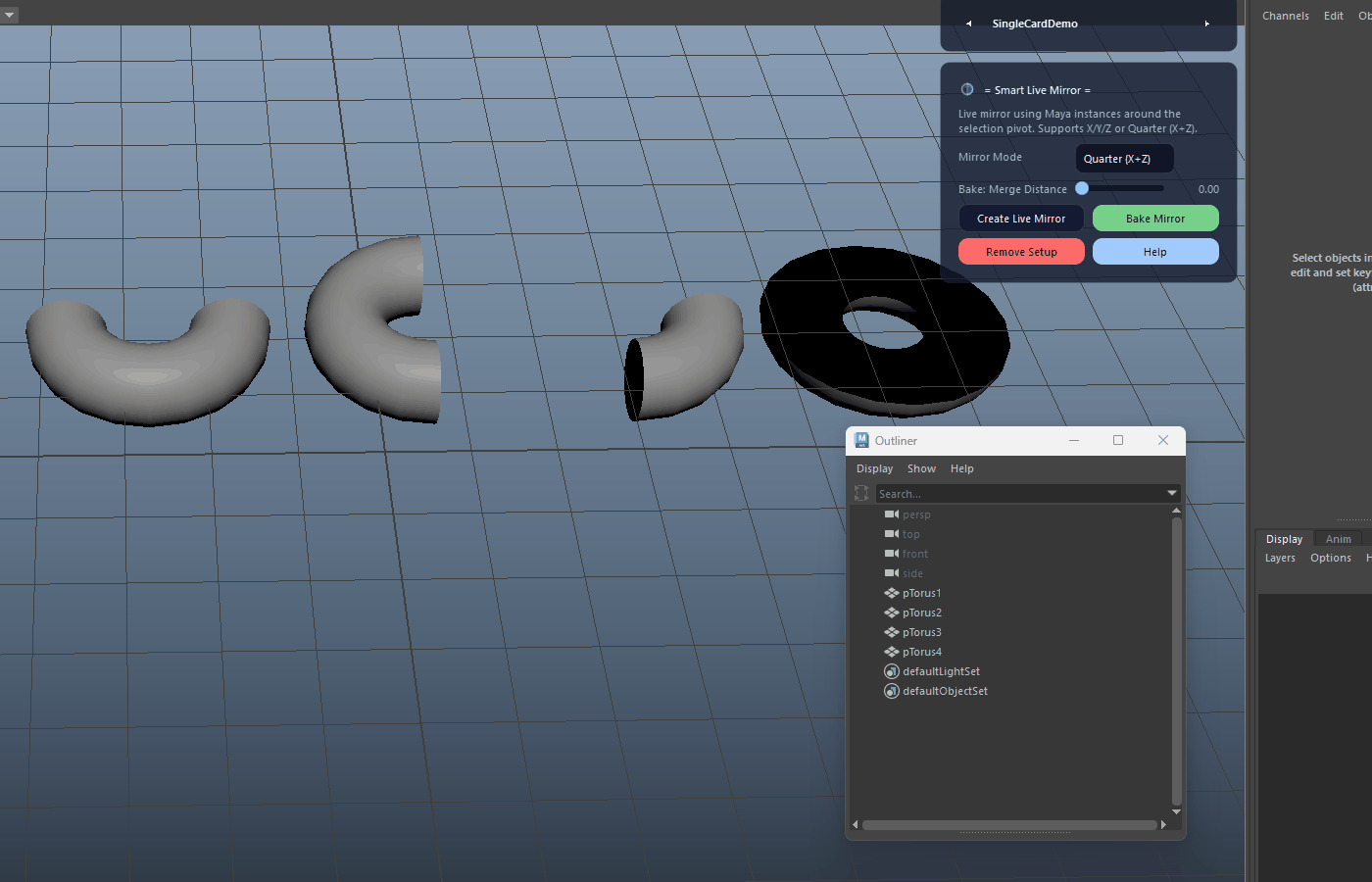Click the green Bake Mirror button

(x=1155, y=219)
